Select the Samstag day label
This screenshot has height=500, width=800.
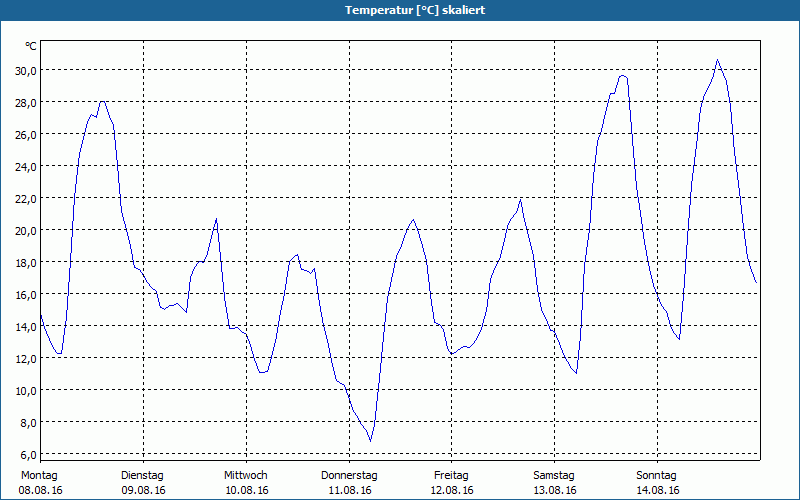[x=554, y=476]
